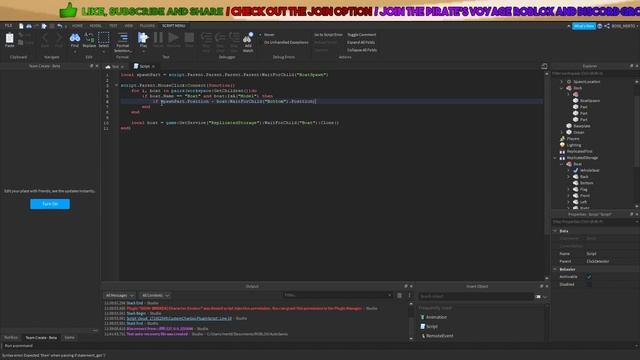Viewport: 640px width, 360px height.
Task: Select the SCRIPT MENU ribbon tab
Action: click(x=173, y=26)
